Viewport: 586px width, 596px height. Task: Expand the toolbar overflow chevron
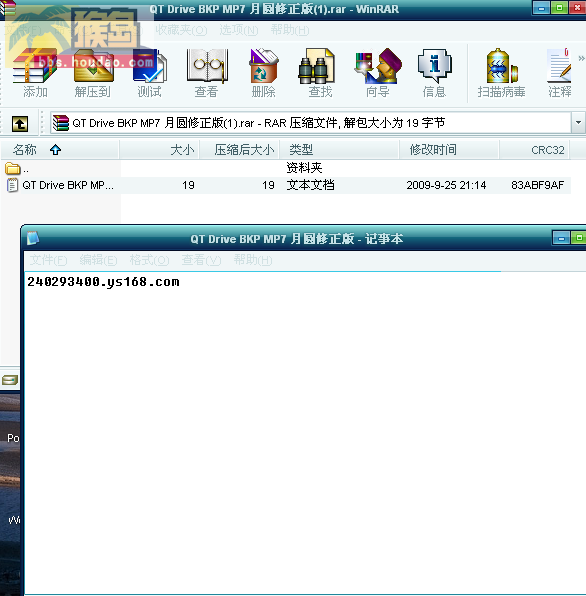pyautogui.click(x=581, y=58)
